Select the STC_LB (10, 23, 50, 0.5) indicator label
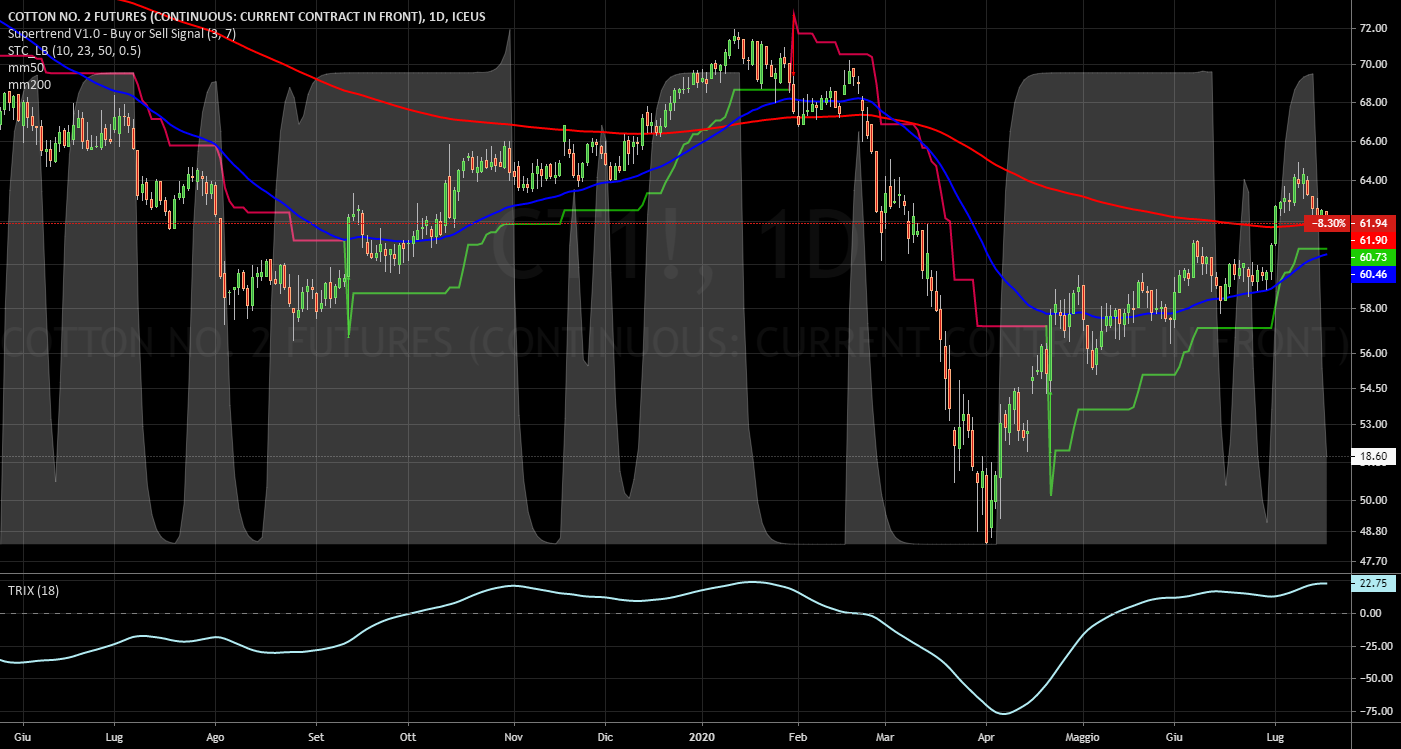 click(74, 51)
